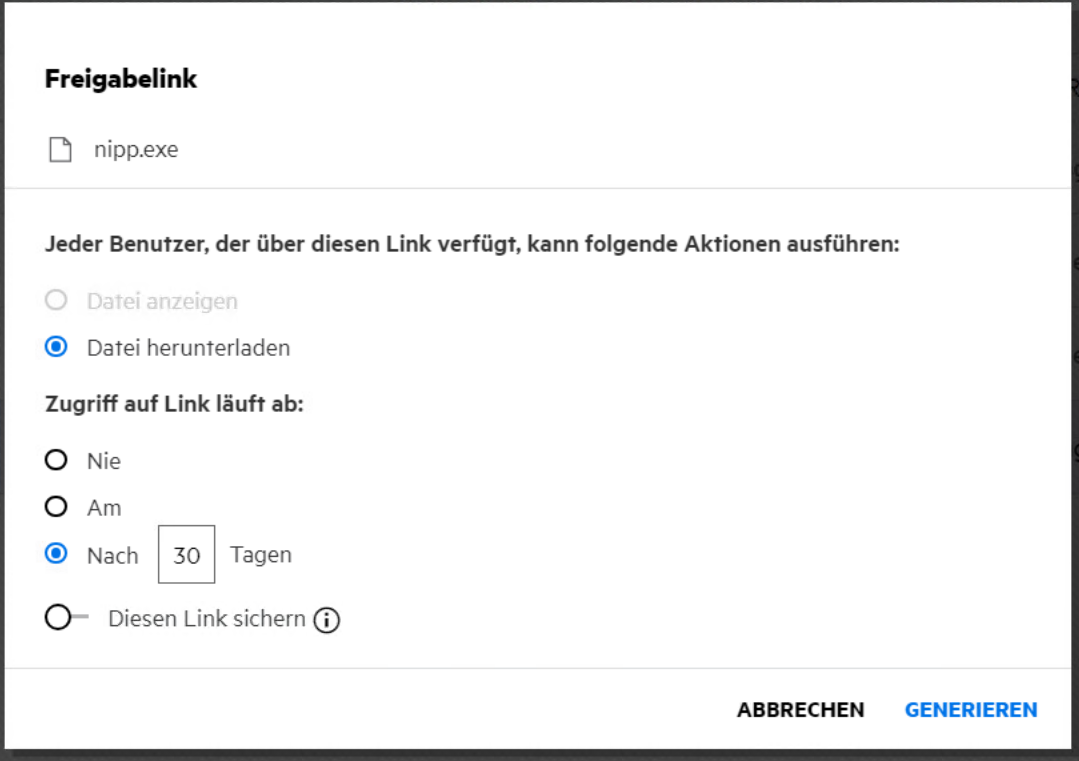
Task: Click the Jeder Benutzer permissions heading
Action: 472,245
